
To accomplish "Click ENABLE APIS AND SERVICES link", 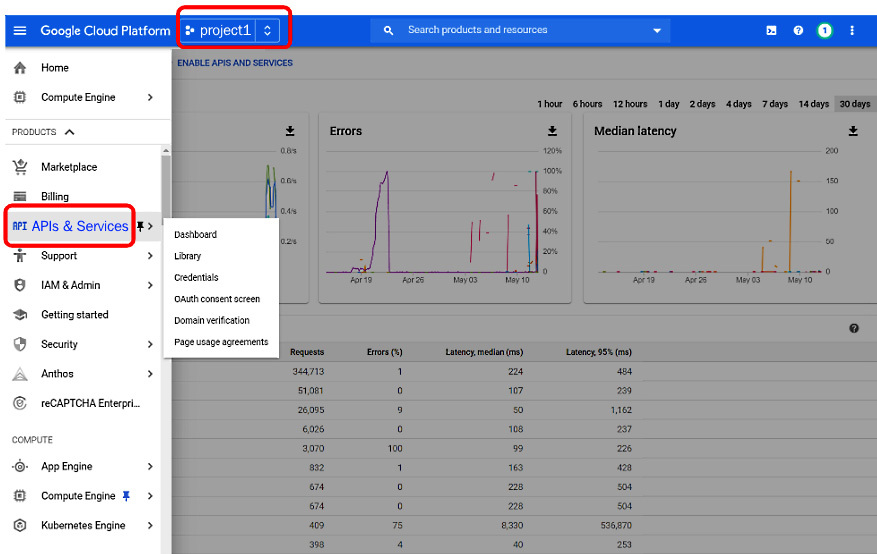I will coord(235,63).
